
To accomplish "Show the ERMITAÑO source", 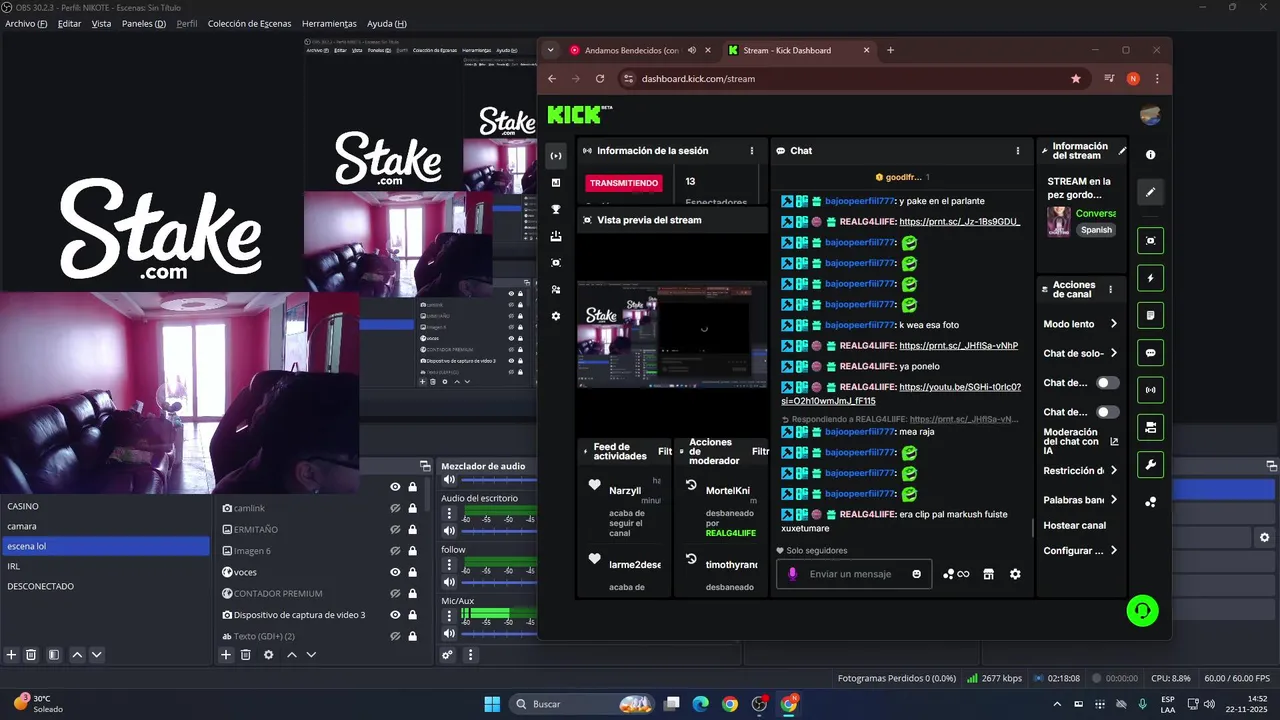I will pos(395,529).
